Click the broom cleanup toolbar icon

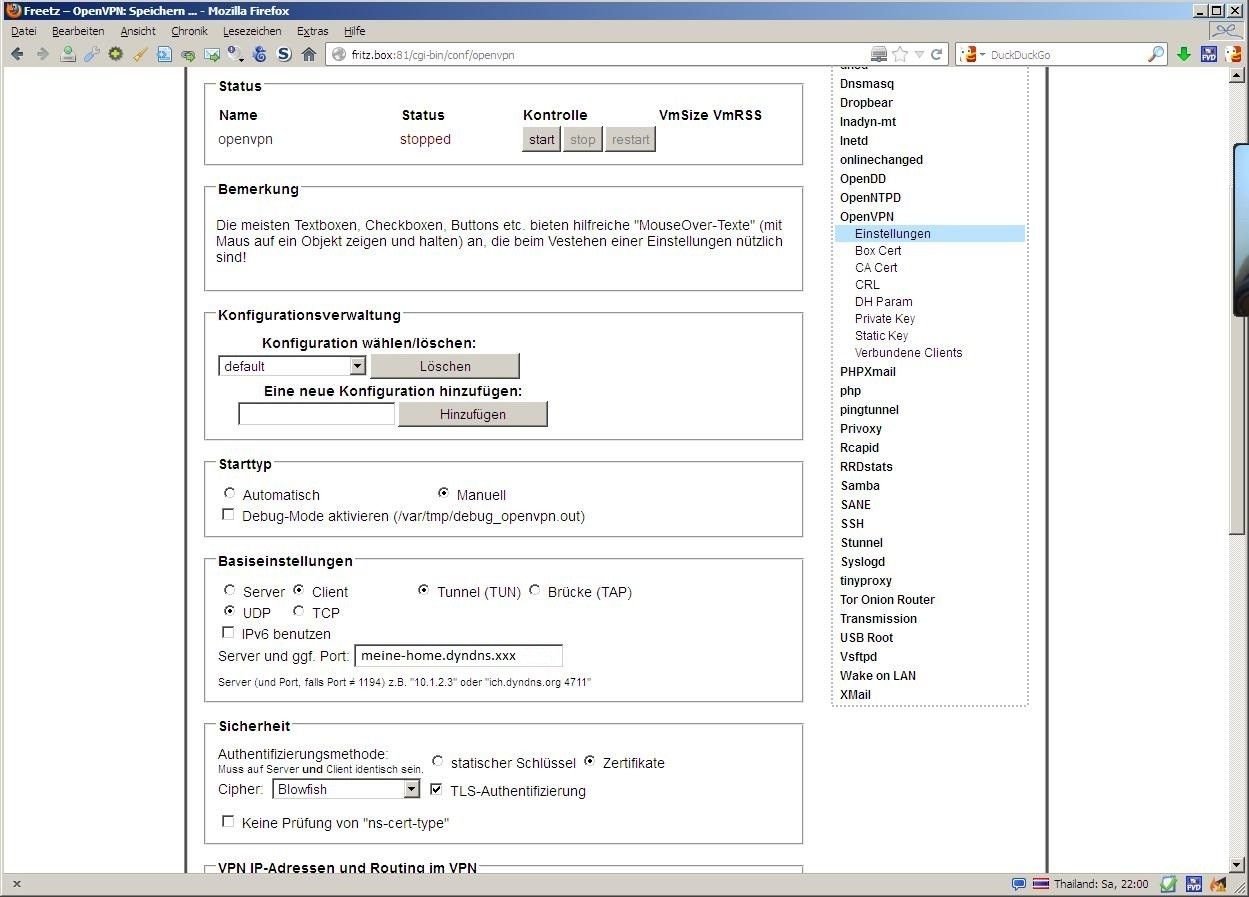(x=140, y=54)
